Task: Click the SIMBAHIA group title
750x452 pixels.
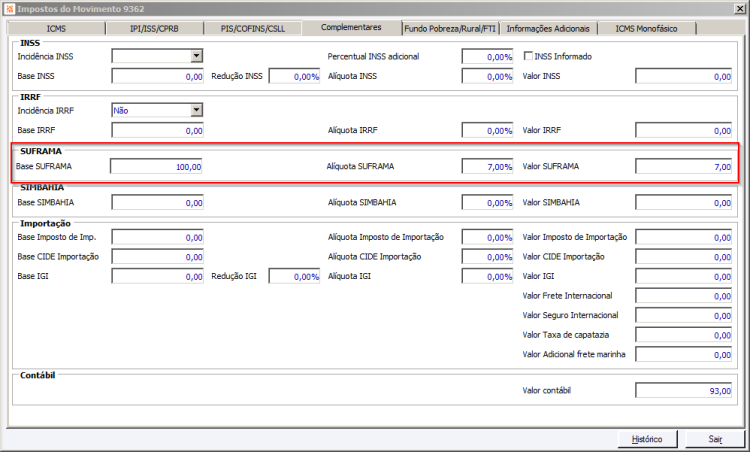Action: click(x=42, y=187)
